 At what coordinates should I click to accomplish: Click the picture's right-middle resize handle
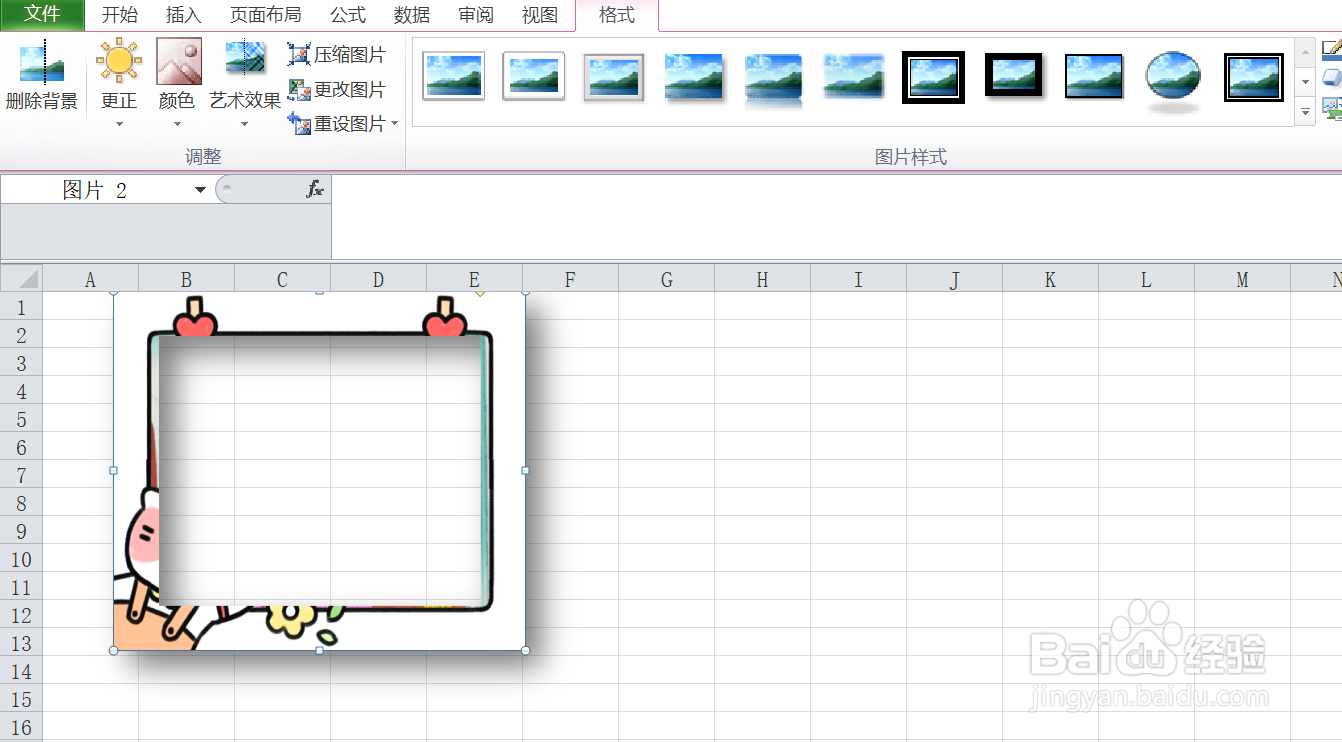(525, 470)
